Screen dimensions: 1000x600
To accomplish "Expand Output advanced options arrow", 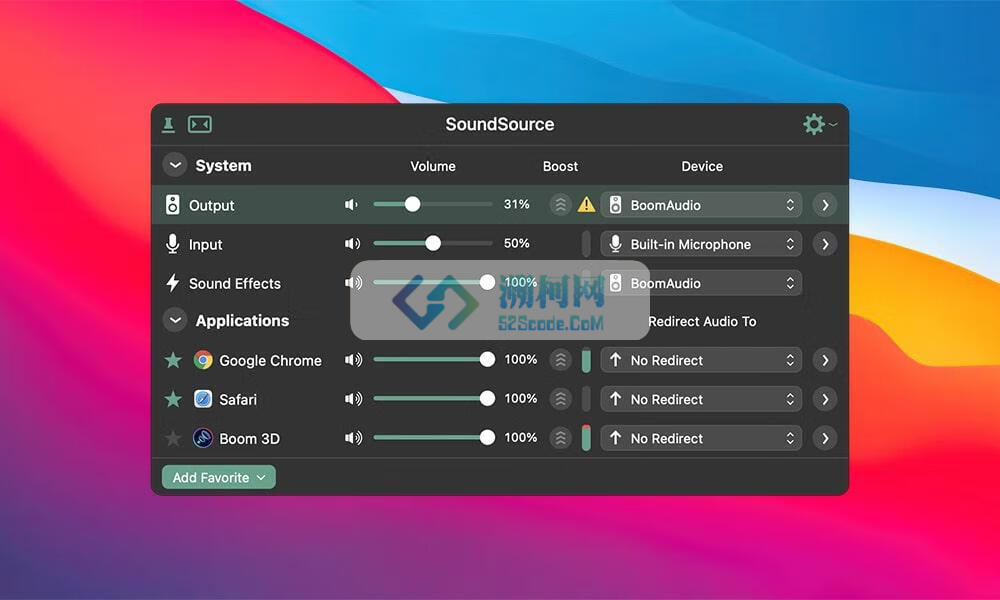I will point(825,205).
